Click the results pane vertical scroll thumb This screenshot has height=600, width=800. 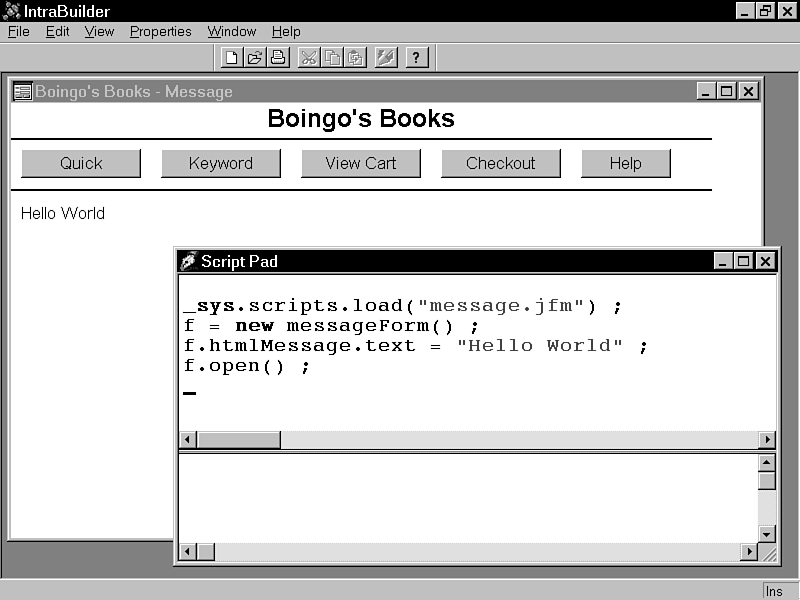pos(767,481)
